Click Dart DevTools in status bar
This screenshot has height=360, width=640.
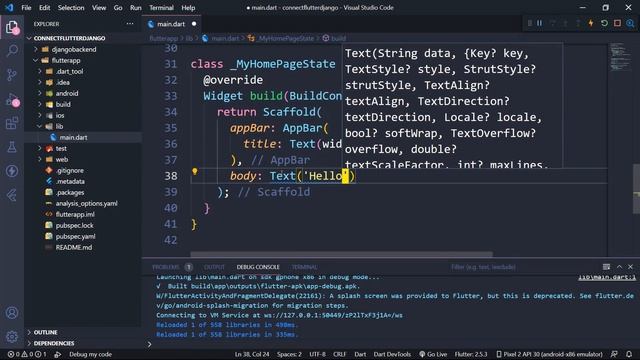tap(392, 354)
